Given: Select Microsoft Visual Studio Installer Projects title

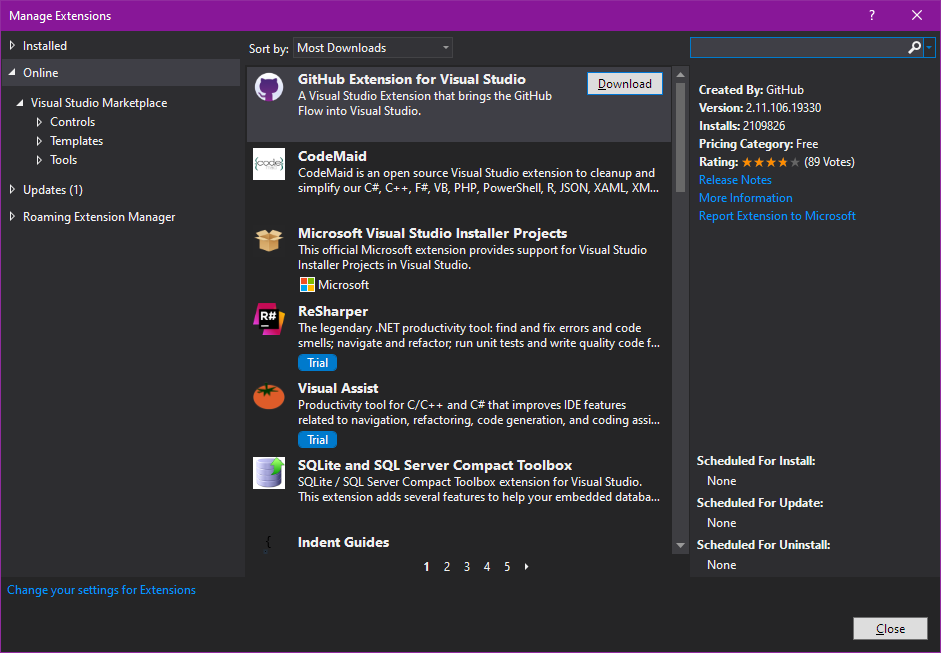Looking at the screenshot, I should click(x=433, y=233).
